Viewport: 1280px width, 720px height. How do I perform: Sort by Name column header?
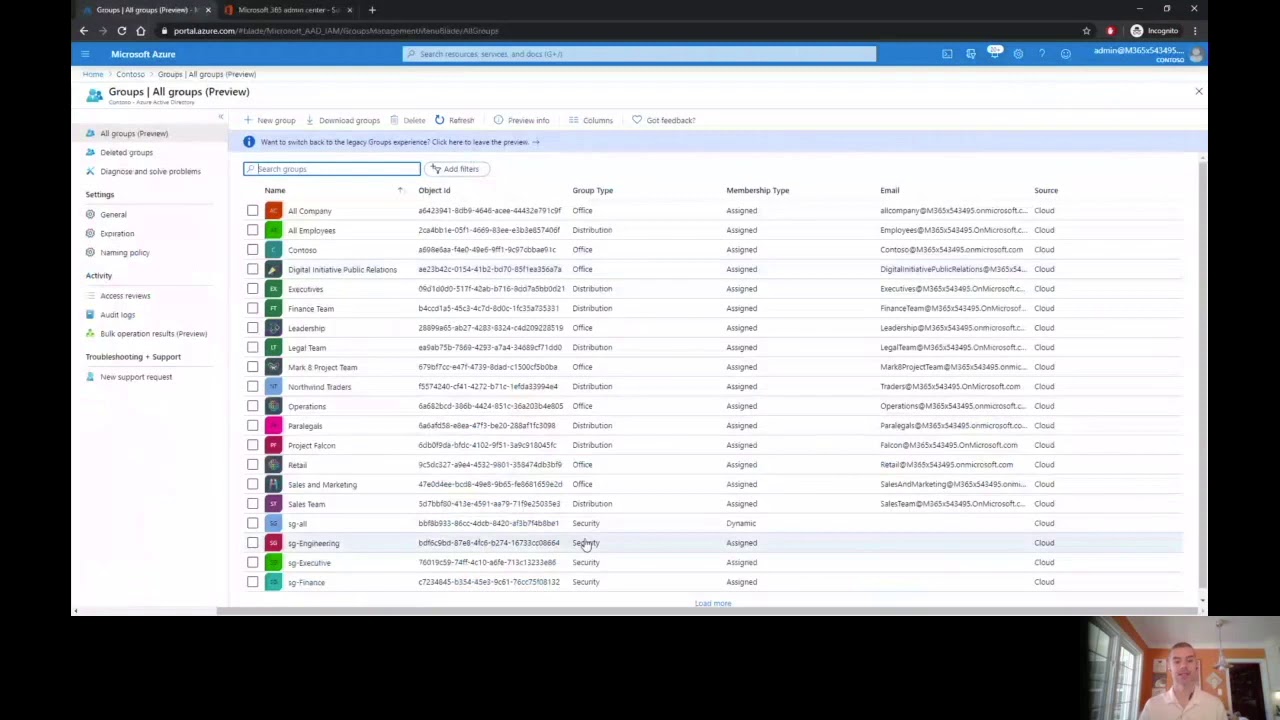point(274,190)
